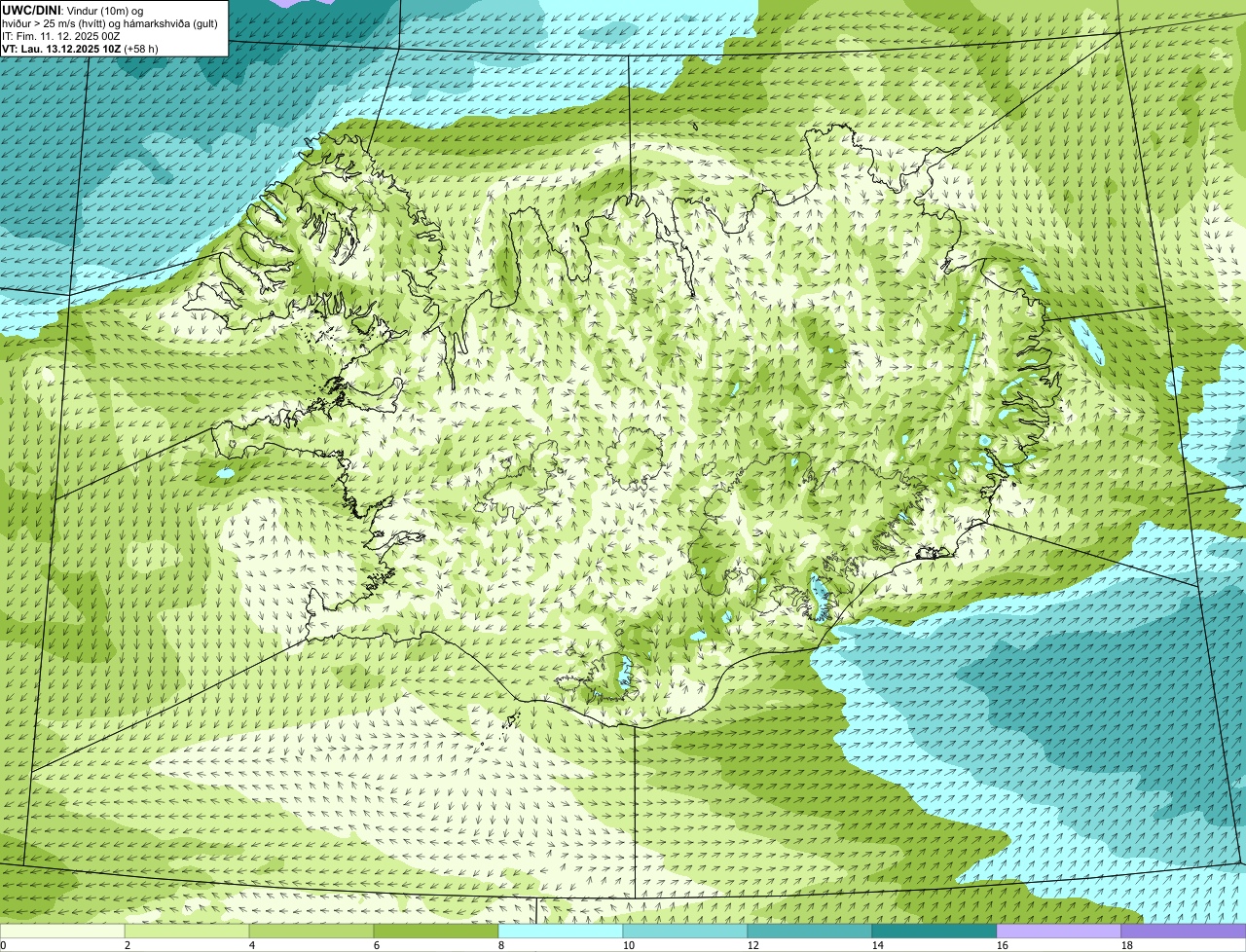Click the "hviður > 25 m/s (hvítt)" description line
This screenshot has height=952, width=1246.
tap(112, 22)
